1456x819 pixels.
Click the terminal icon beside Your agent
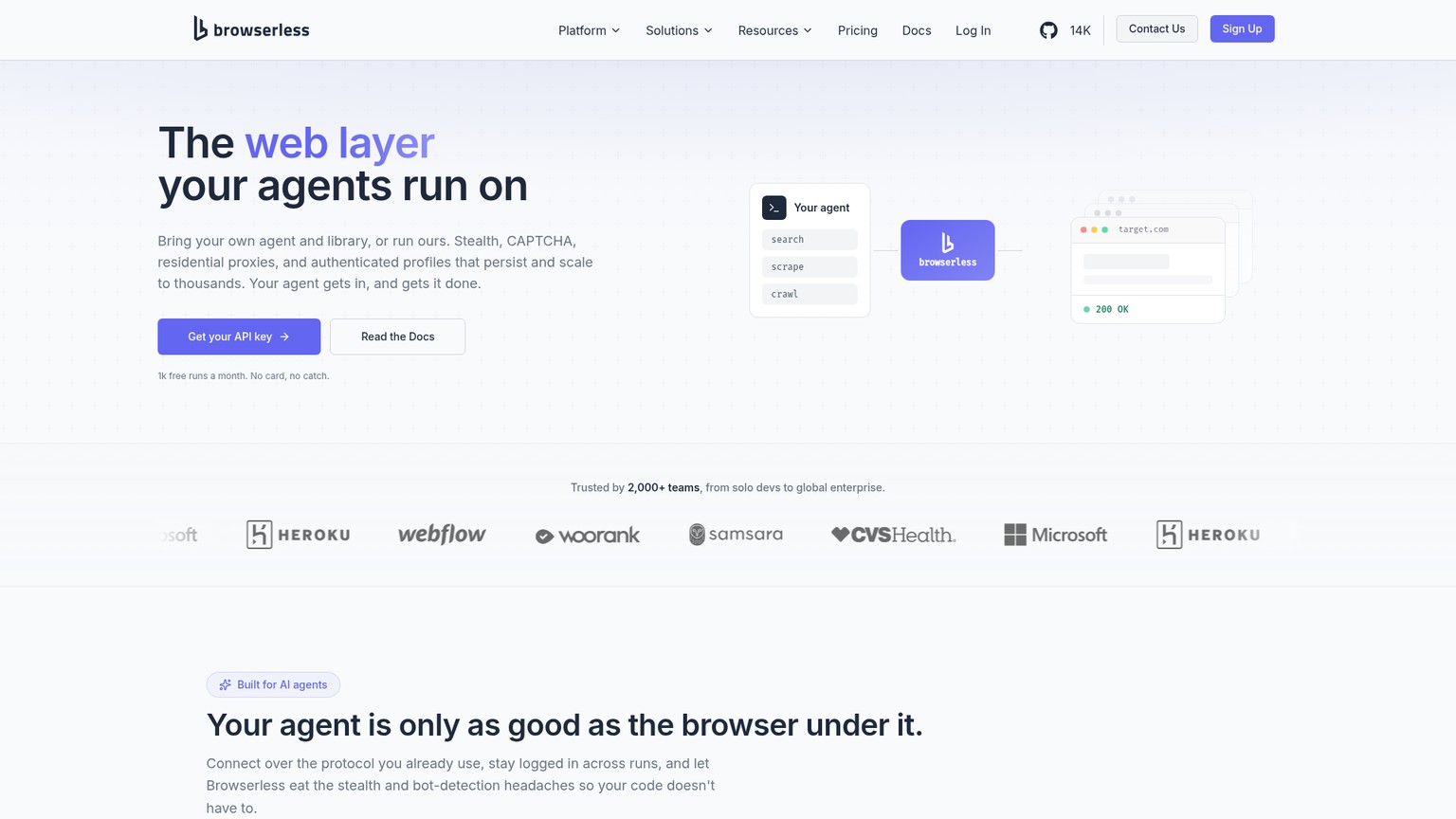(774, 208)
